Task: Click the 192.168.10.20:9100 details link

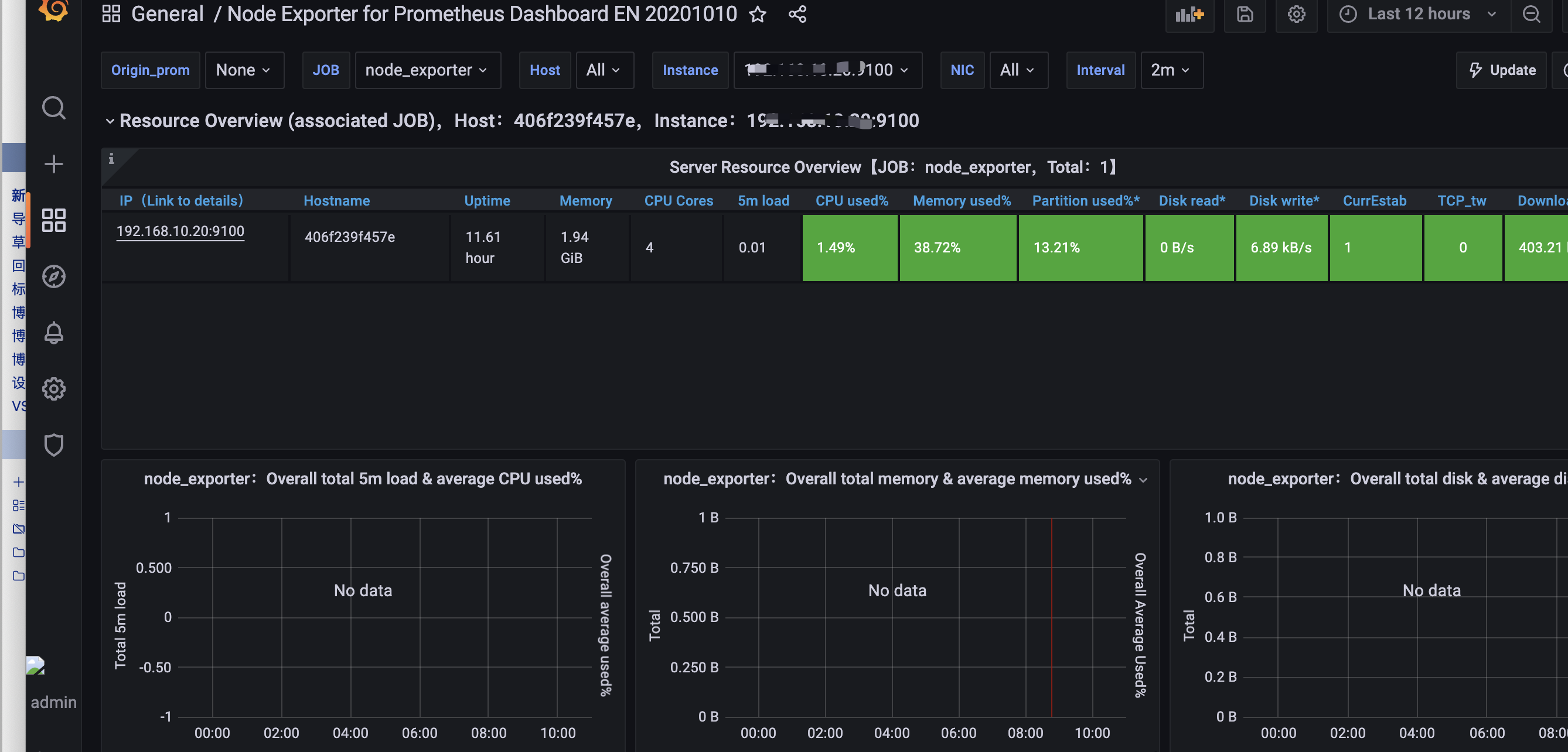Action: [180, 231]
